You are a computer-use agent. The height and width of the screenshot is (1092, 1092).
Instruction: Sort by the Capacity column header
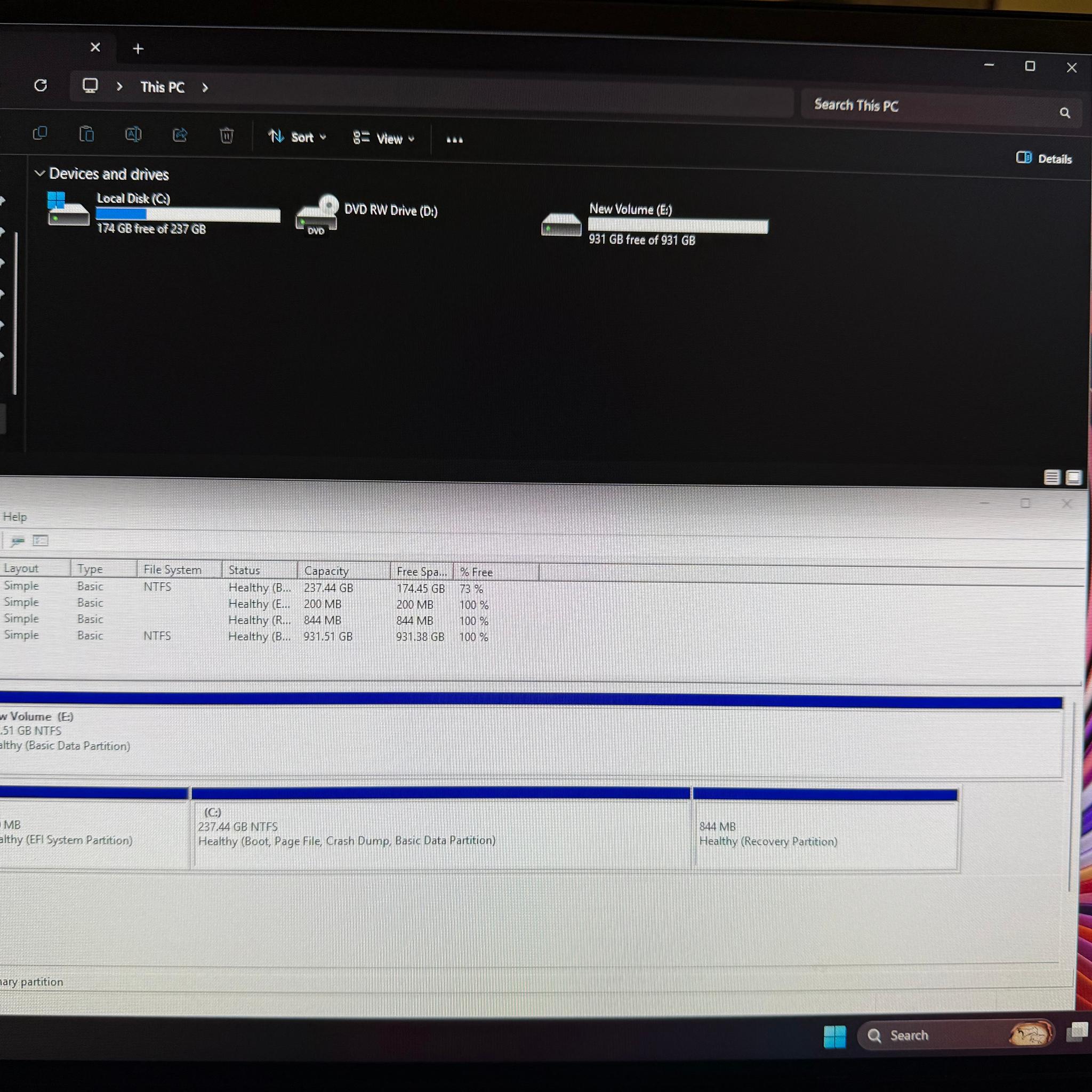coord(344,571)
